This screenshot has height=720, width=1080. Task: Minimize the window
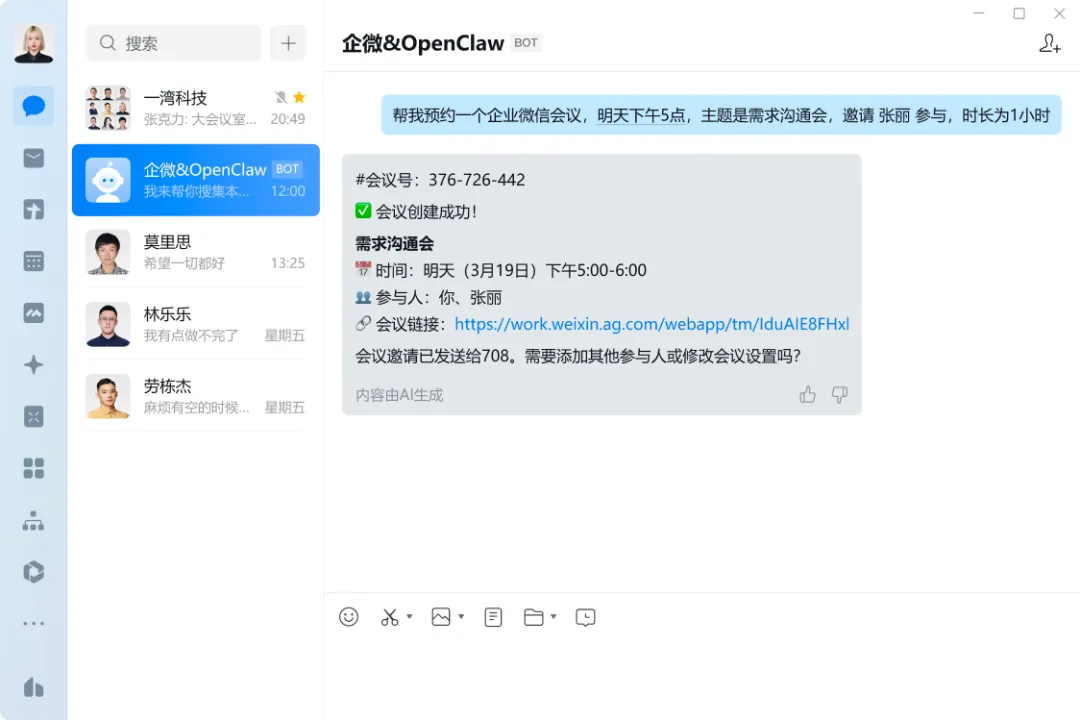coord(978,13)
